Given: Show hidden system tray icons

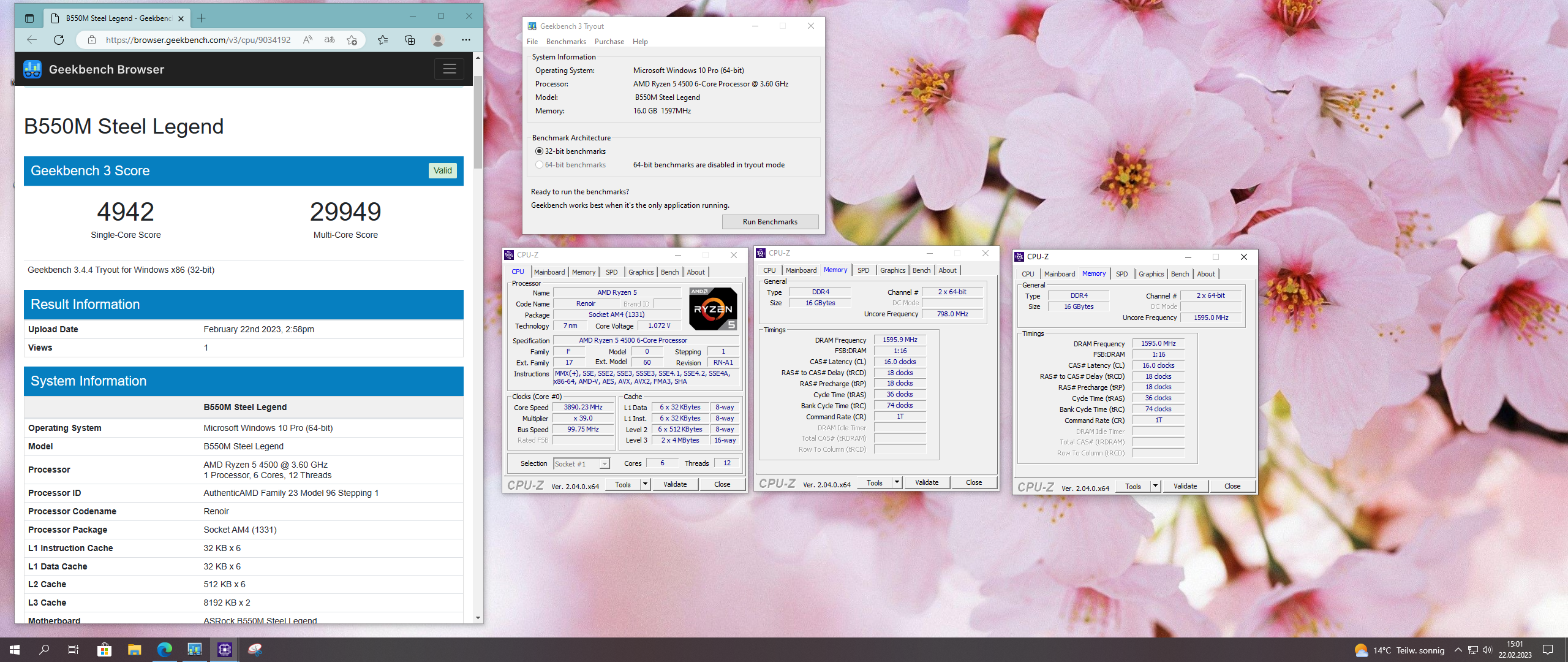Looking at the screenshot, I should 1458,650.
